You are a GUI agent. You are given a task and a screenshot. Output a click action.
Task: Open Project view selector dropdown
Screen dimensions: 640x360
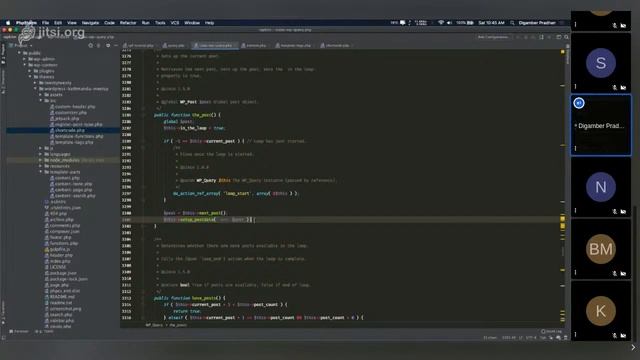click(x=21, y=46)
